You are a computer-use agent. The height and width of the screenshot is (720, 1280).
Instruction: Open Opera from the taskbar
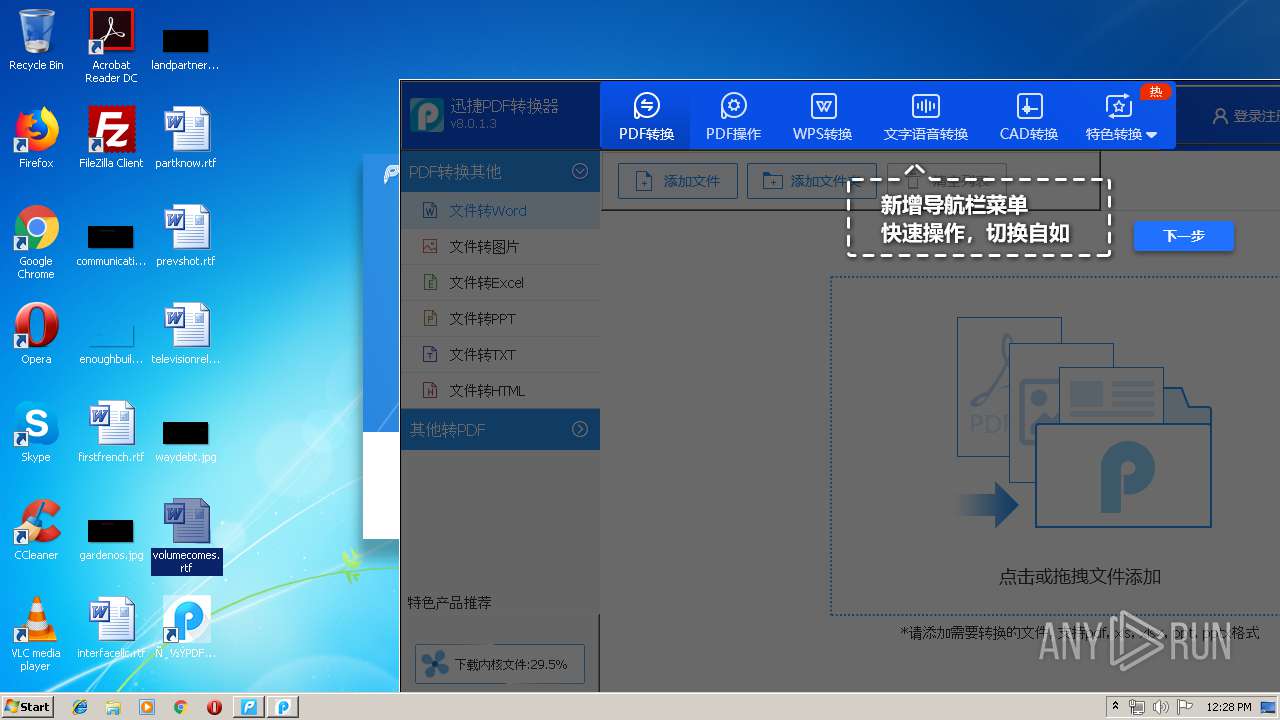click(214, 707)
